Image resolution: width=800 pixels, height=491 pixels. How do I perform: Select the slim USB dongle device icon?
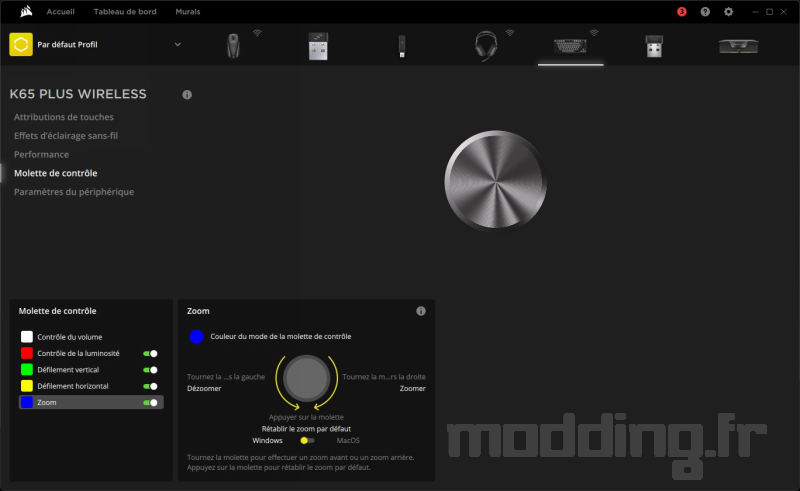point(402,46)
